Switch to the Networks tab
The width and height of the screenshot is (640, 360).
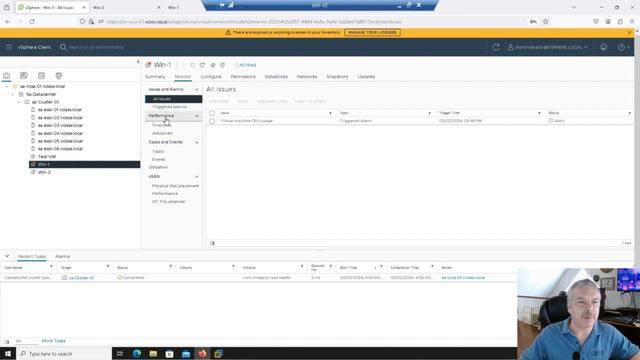307,77
